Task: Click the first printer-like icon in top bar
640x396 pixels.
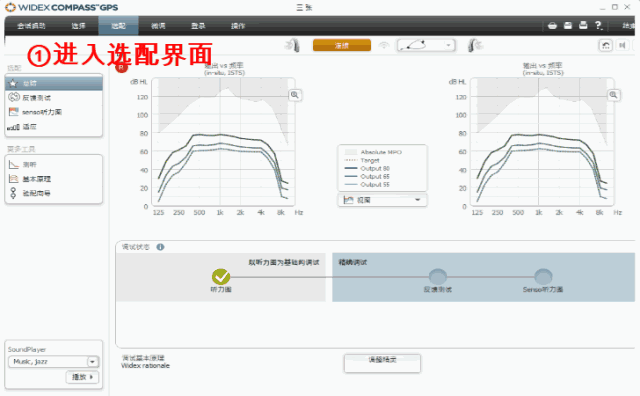Action: point(552,25)
